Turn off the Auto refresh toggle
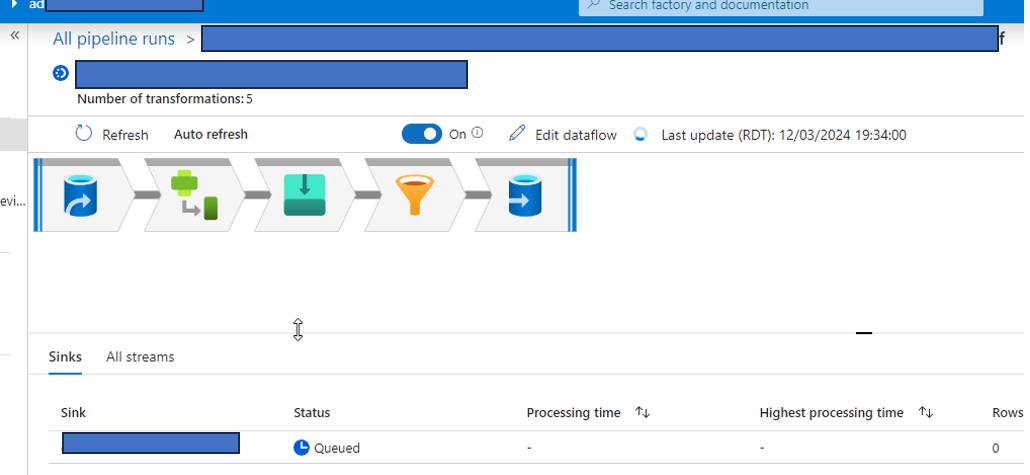Screen dimensions: 1030x475 click(x=422, y=134)
